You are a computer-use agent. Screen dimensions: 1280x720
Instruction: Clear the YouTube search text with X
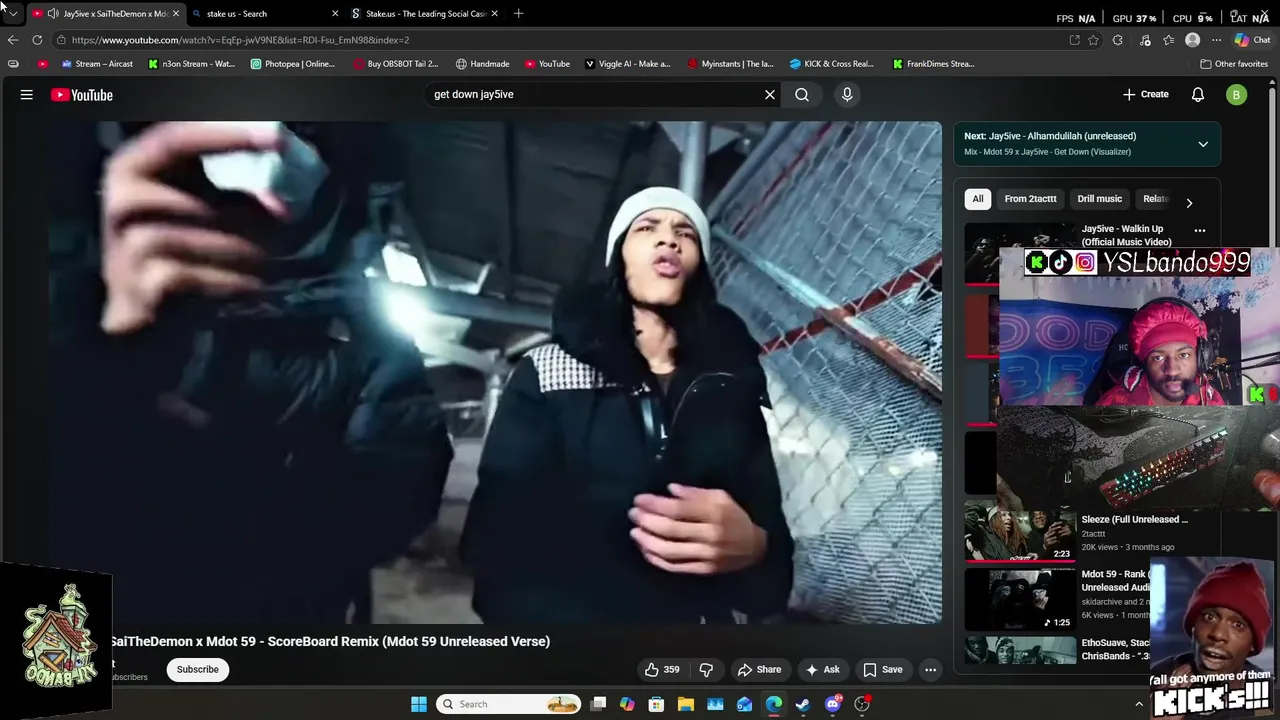tap(770, 95)
